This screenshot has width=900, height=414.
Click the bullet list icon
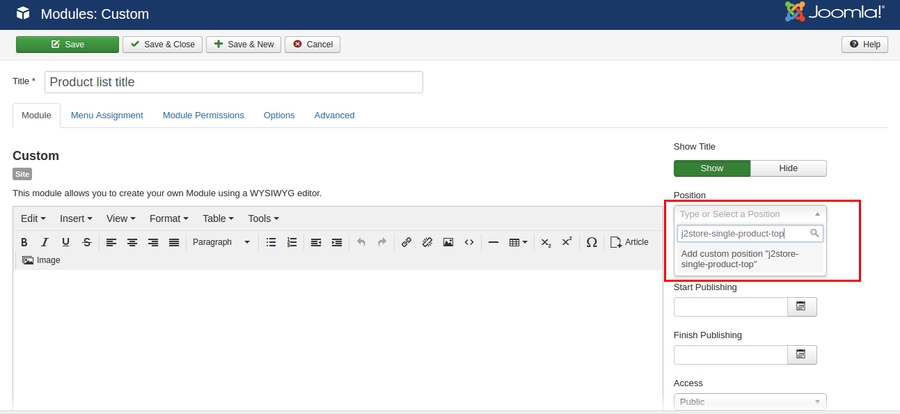(271, 242)
